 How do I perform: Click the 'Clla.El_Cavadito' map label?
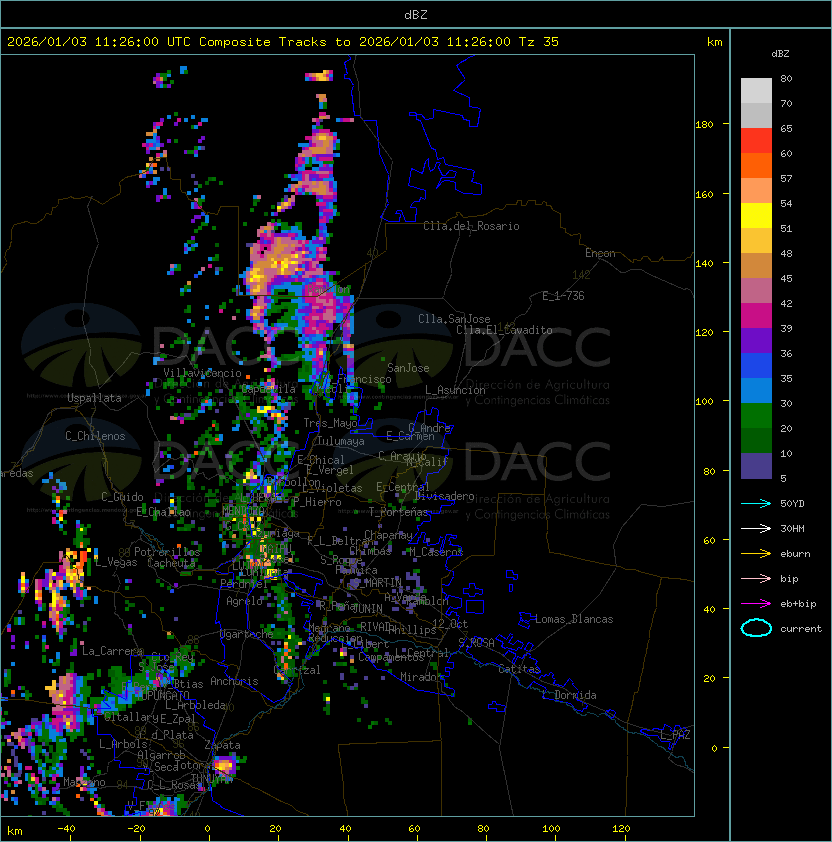coord(504,330)
